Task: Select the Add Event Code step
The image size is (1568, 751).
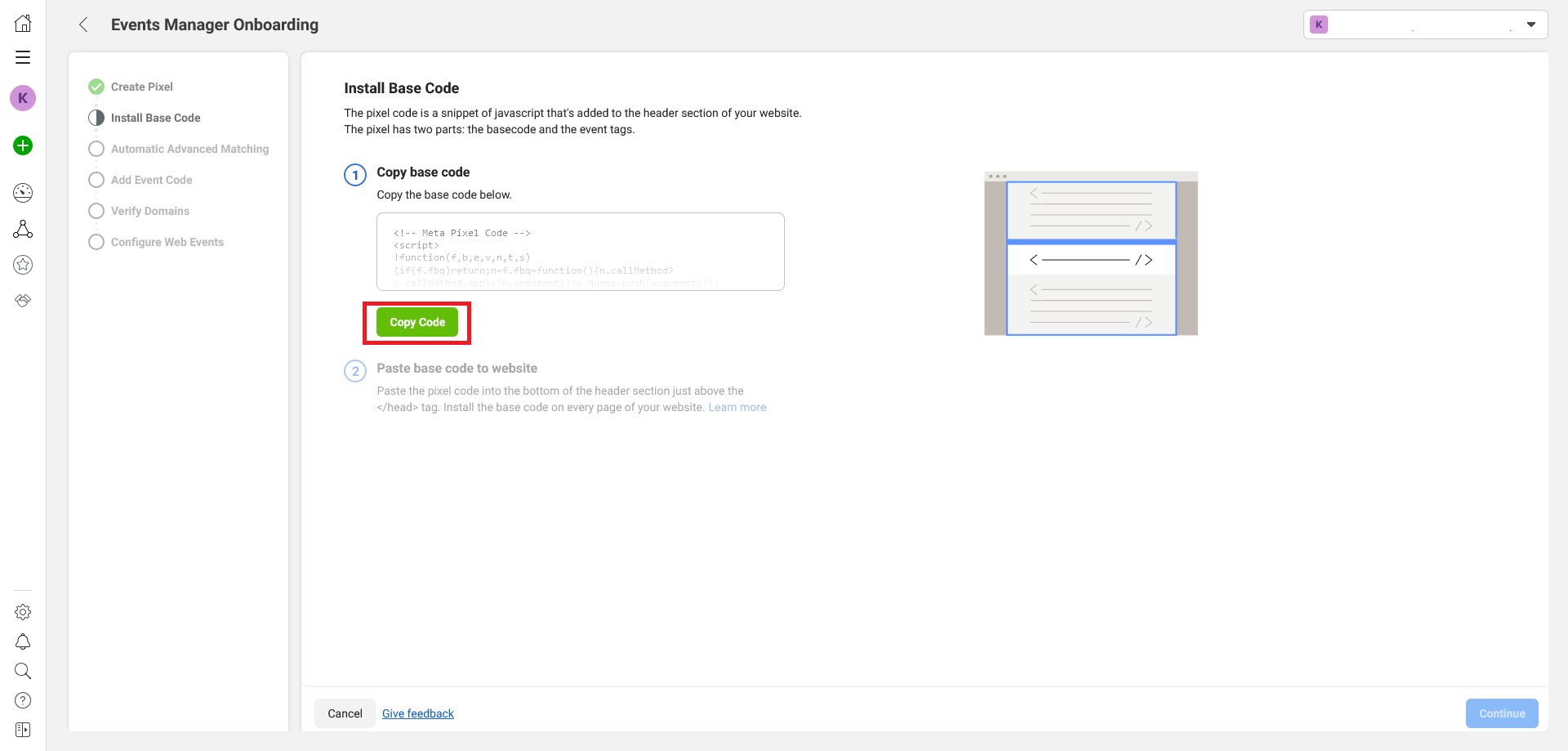Action: 151,180
